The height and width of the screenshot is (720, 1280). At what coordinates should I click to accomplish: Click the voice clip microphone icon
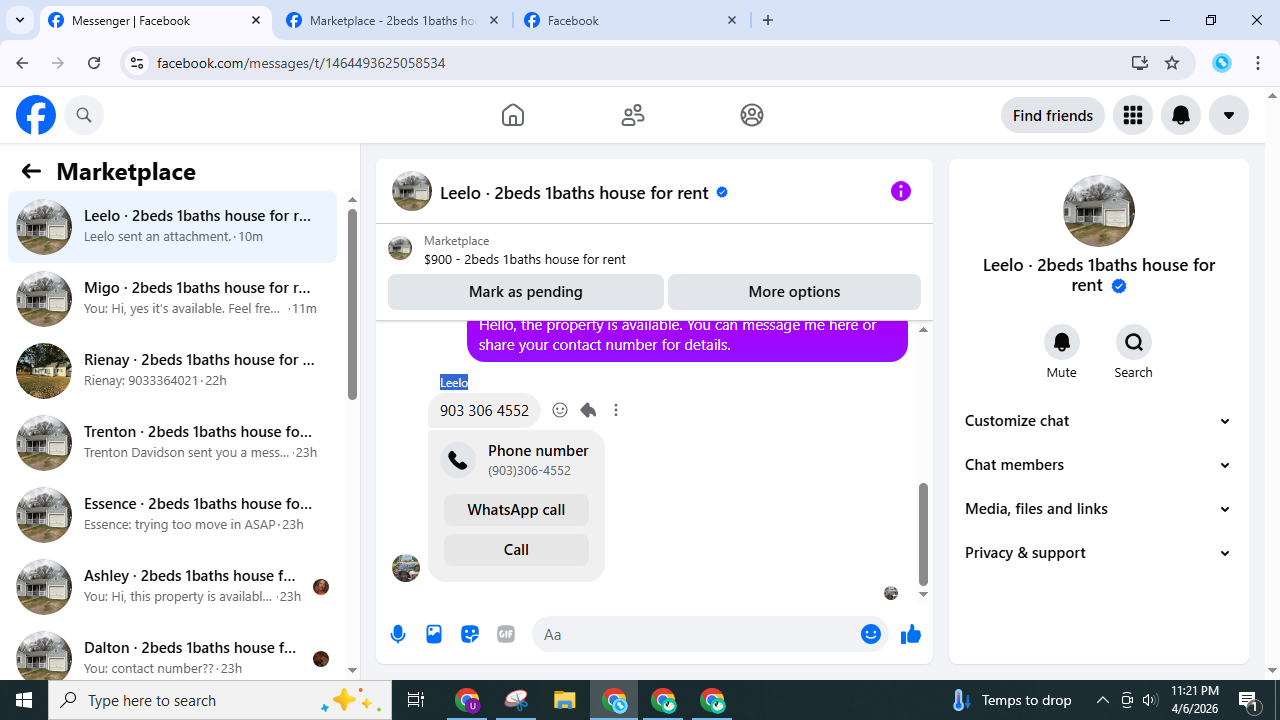click(398, 634)
